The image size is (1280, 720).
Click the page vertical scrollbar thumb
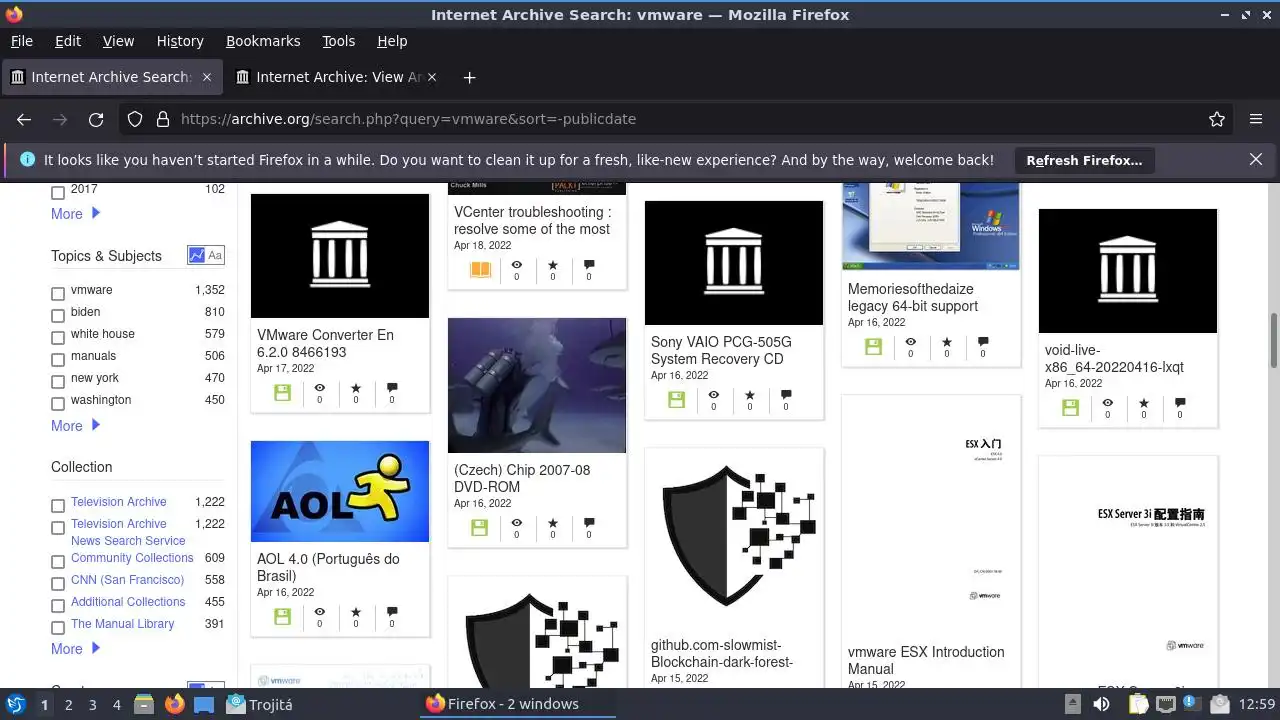(x=1274, y=340)
